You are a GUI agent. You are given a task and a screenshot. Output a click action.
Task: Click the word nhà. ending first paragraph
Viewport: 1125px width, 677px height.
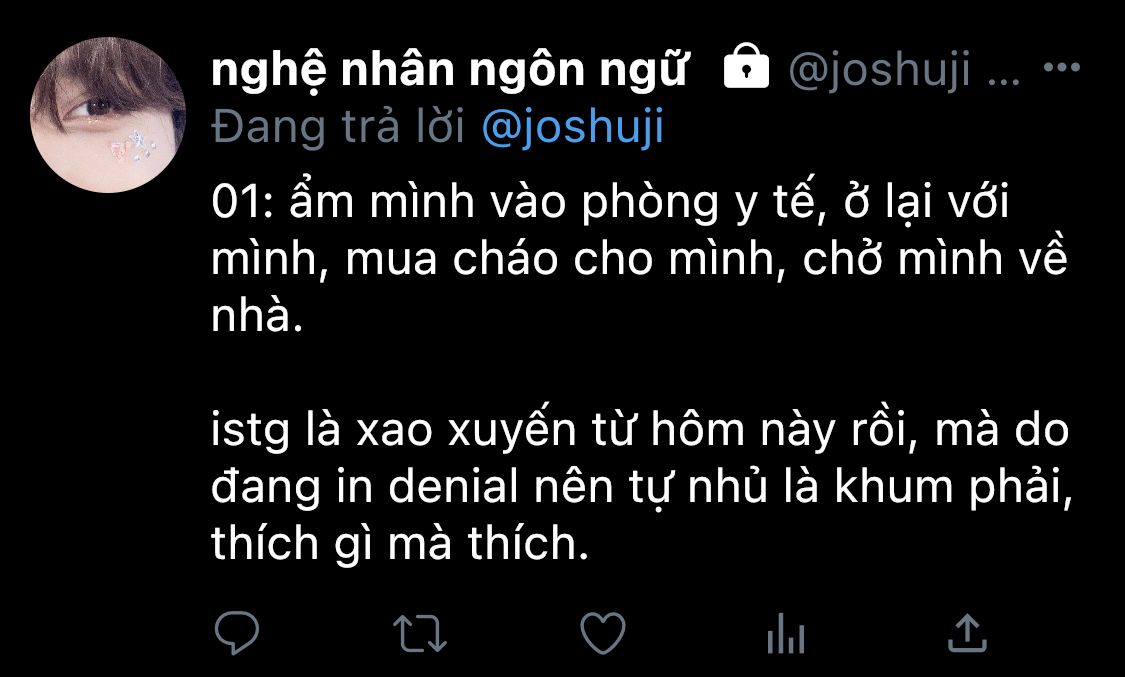[257, 314]
